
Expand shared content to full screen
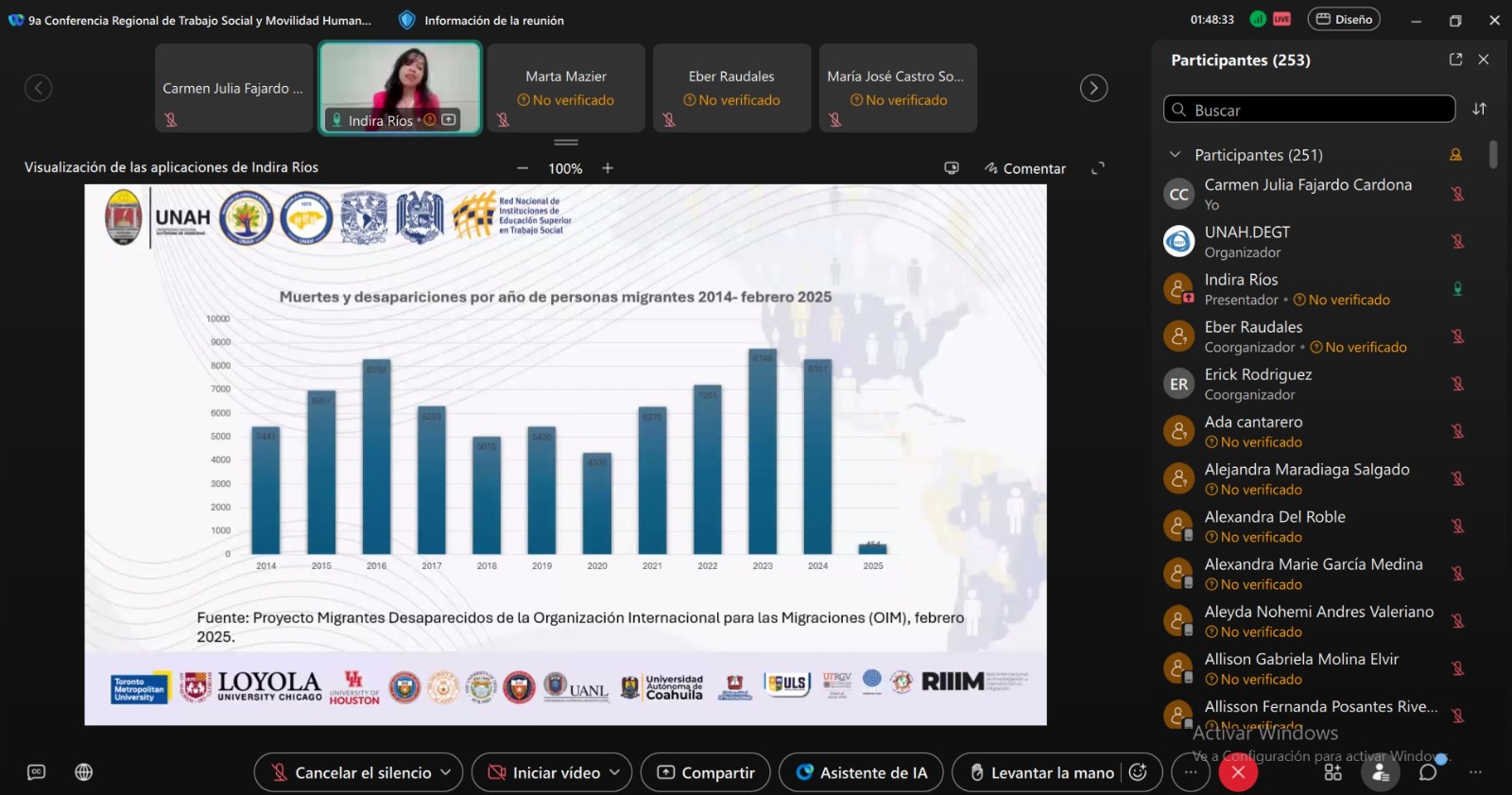[x=1097, y=168]
